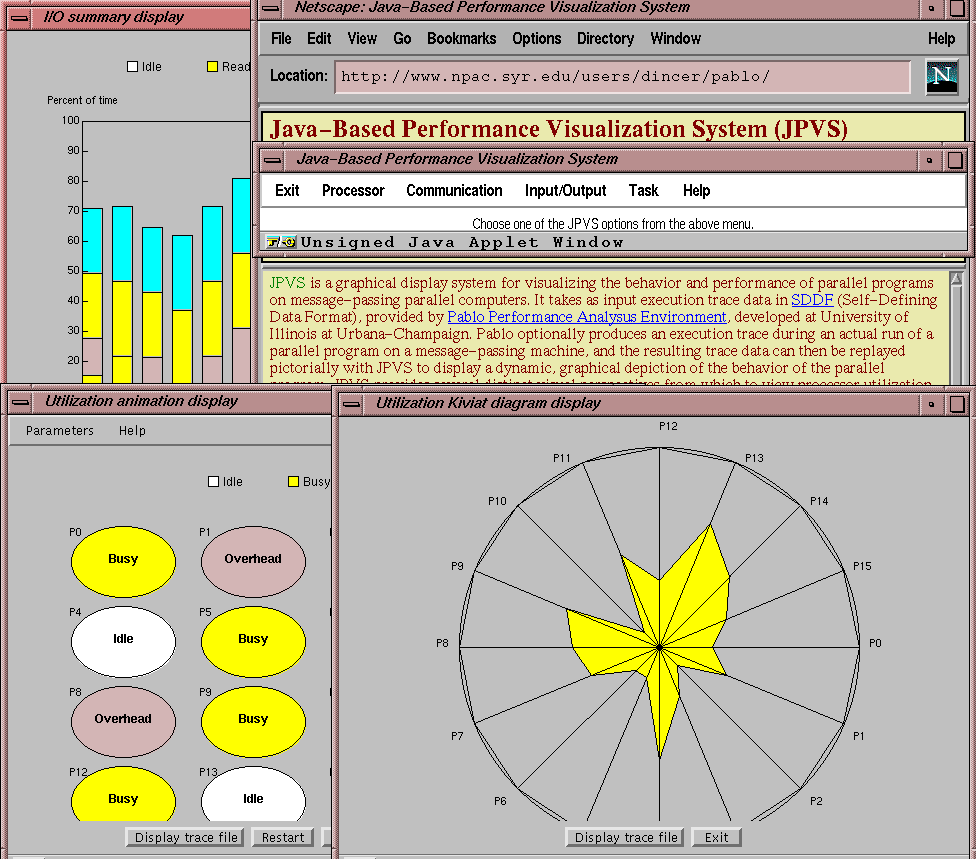This screenshot has width=976, height=859.
Task: Open JPVS Processor menu
Action: tap(353, 190)
